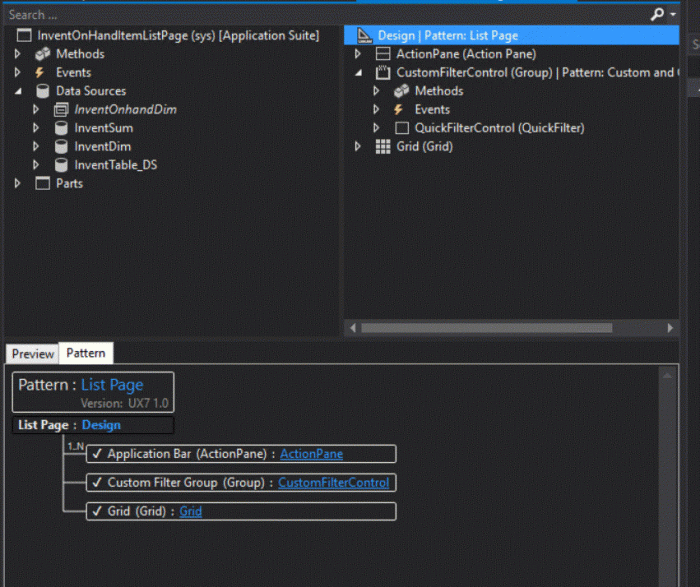Click the CustomFilterControl group icon
This screenshot has width=700, height=587.
pyautogui.click(x=383, y=72)
